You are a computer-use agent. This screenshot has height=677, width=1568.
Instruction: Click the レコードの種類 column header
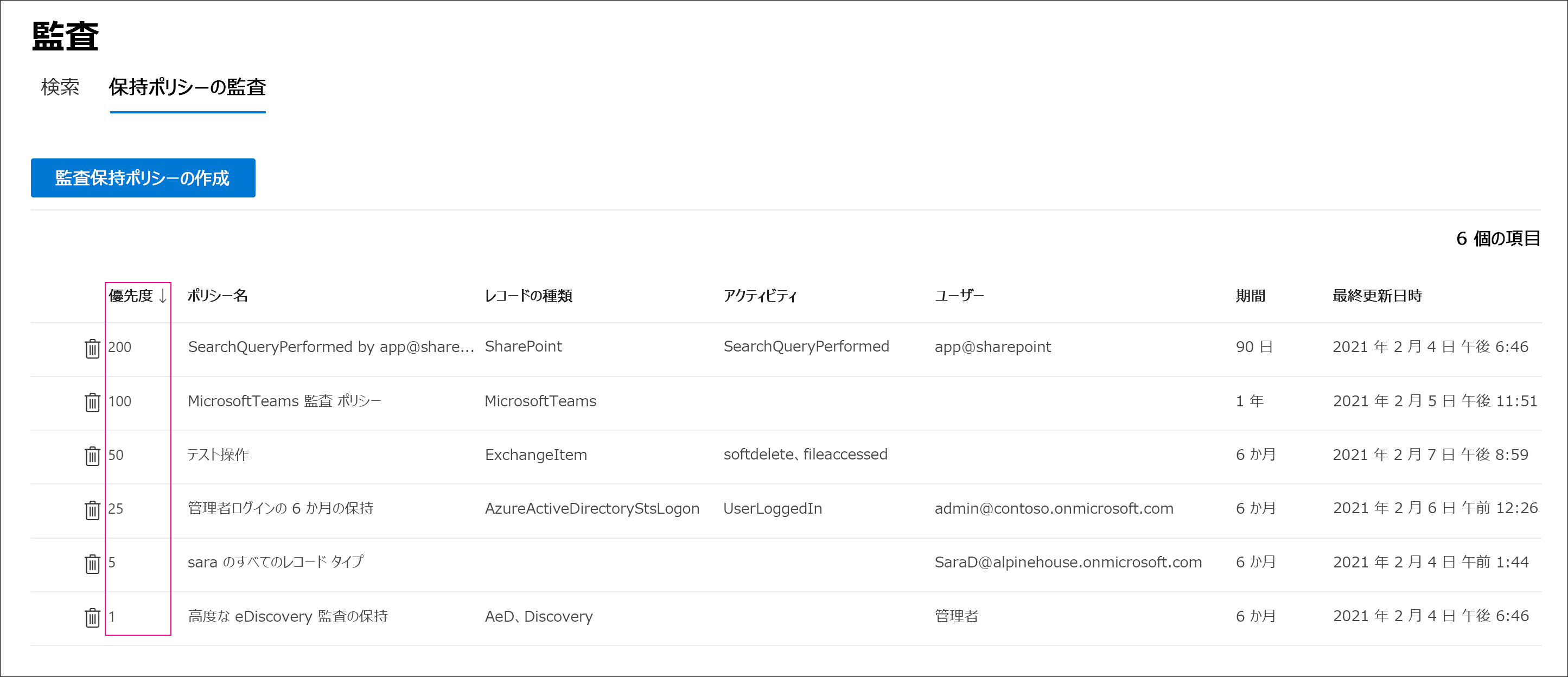tap(528, 296)
